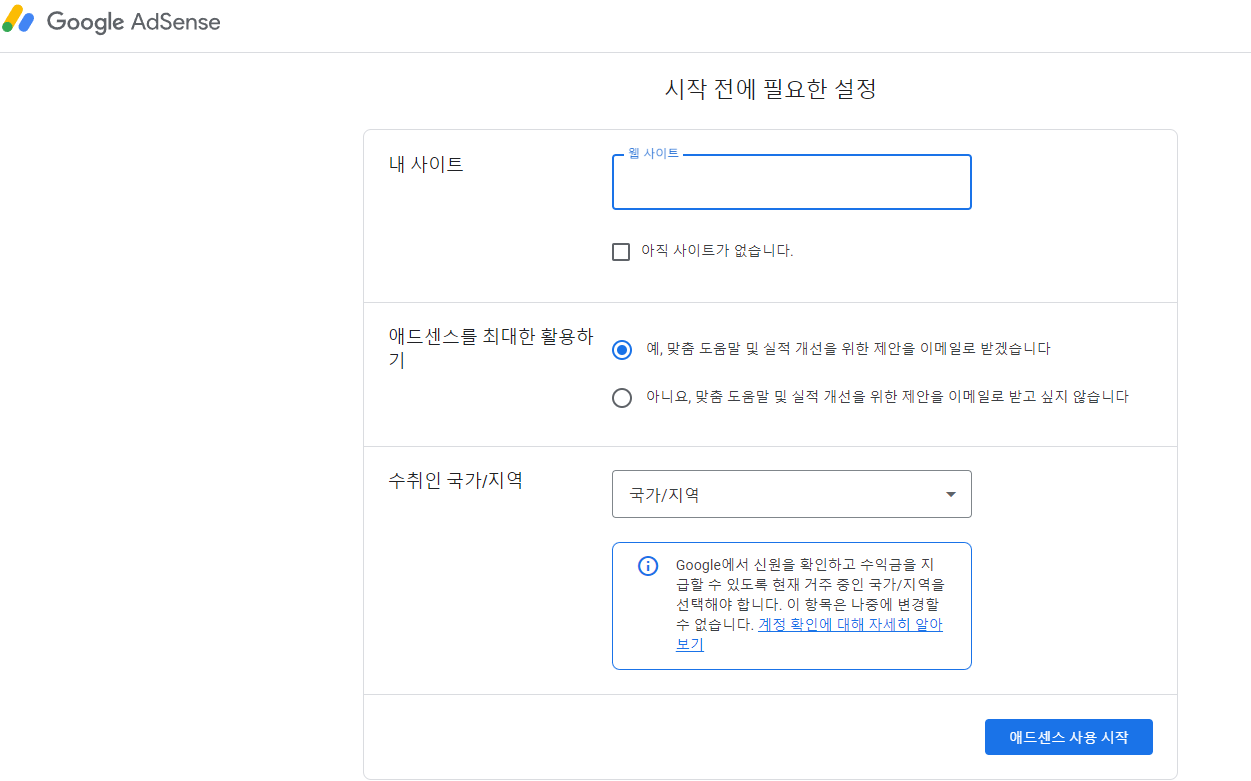Image resolution: width=1251 pixels, height=781 pixels.
Task: Click the 시작 전에 필요한 설정 heading
Action: click(771, 89)
